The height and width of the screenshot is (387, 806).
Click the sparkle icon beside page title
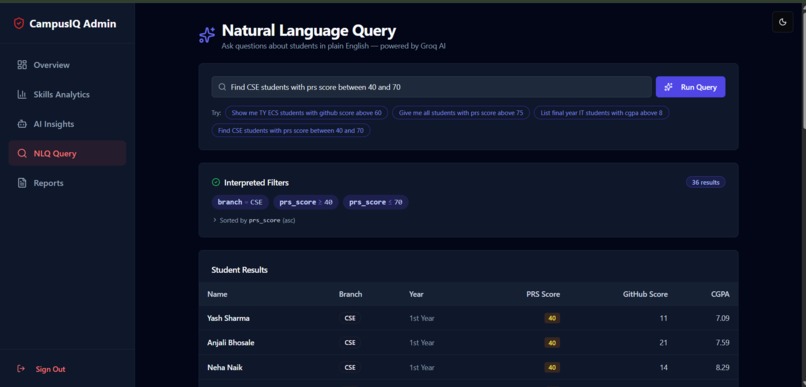[207, 35]
